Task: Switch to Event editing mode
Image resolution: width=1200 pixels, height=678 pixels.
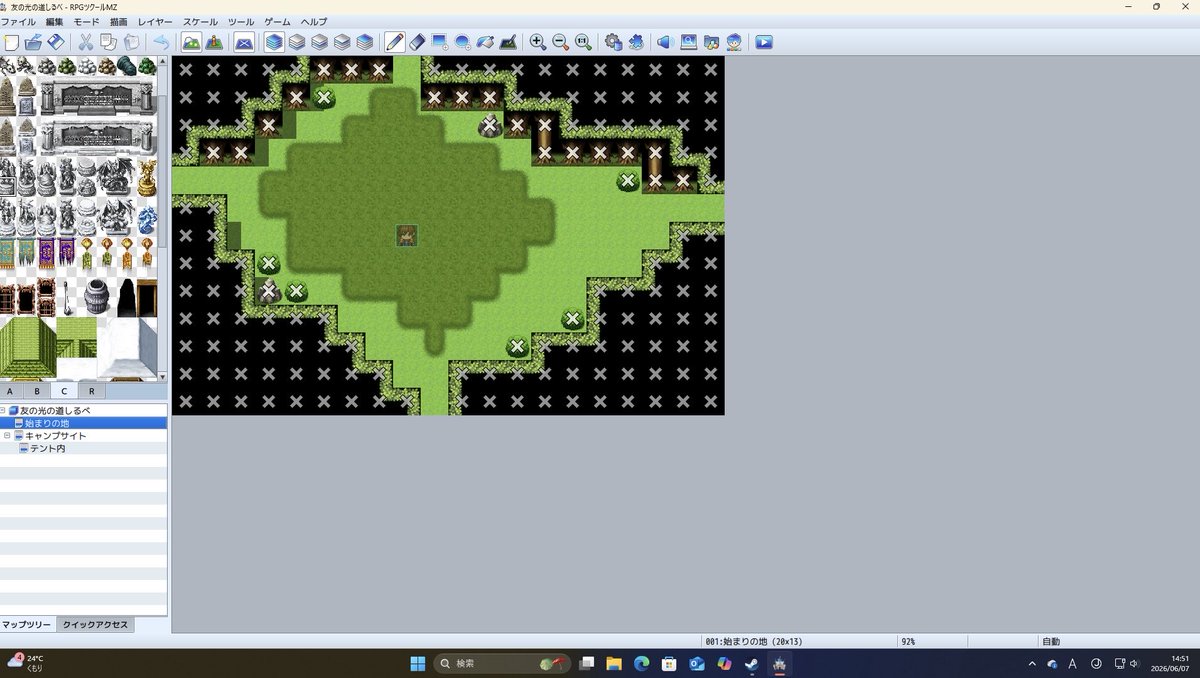Action: [x=214, y=42]
